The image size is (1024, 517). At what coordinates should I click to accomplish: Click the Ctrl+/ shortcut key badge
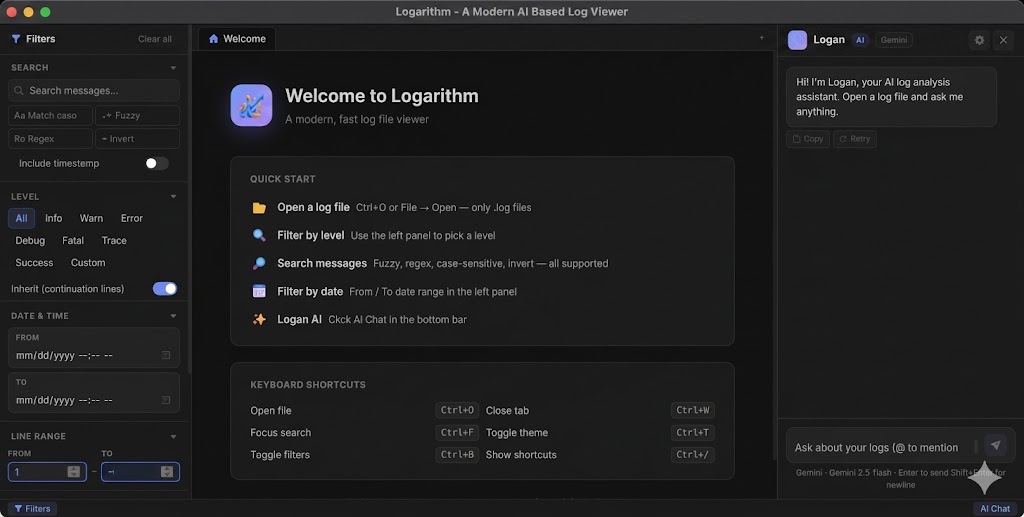point(693,454)
